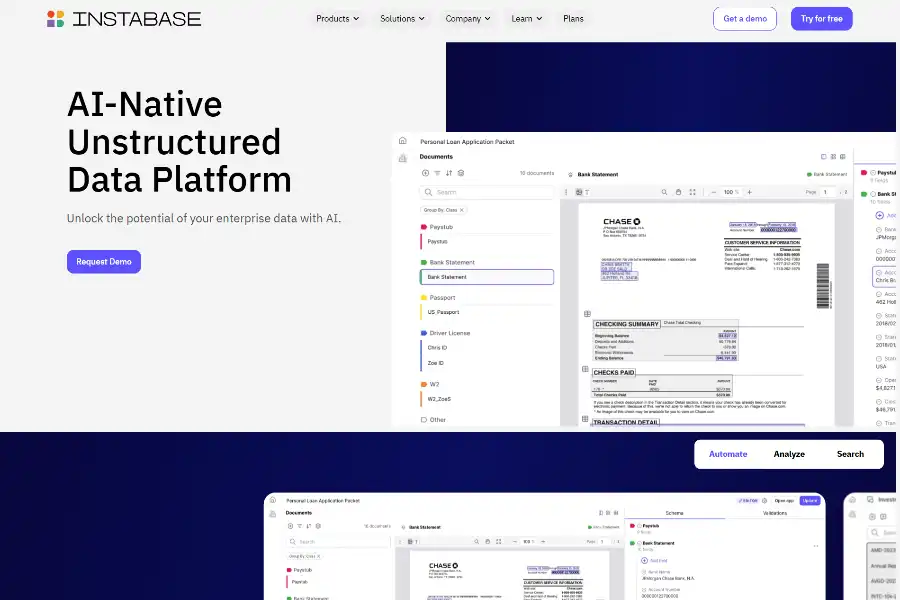The image size is (900, 600).
Task: Click the Get a demo button
Action: pyautogui.click(x=745, y=18)
